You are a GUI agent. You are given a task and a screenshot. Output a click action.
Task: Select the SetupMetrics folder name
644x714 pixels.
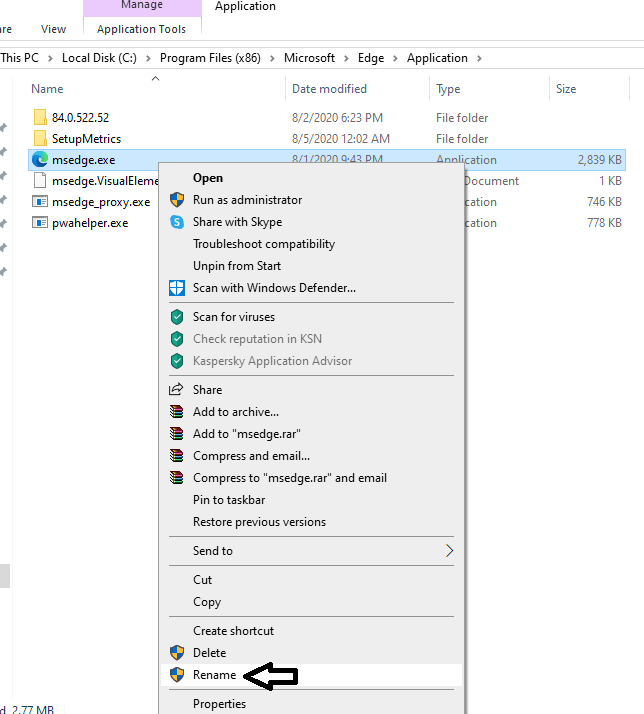pos(86,138)
